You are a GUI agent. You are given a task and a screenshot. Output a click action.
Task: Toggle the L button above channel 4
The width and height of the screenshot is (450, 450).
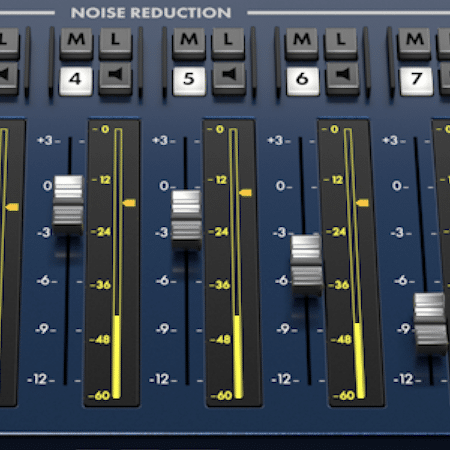tap(116, 43)
